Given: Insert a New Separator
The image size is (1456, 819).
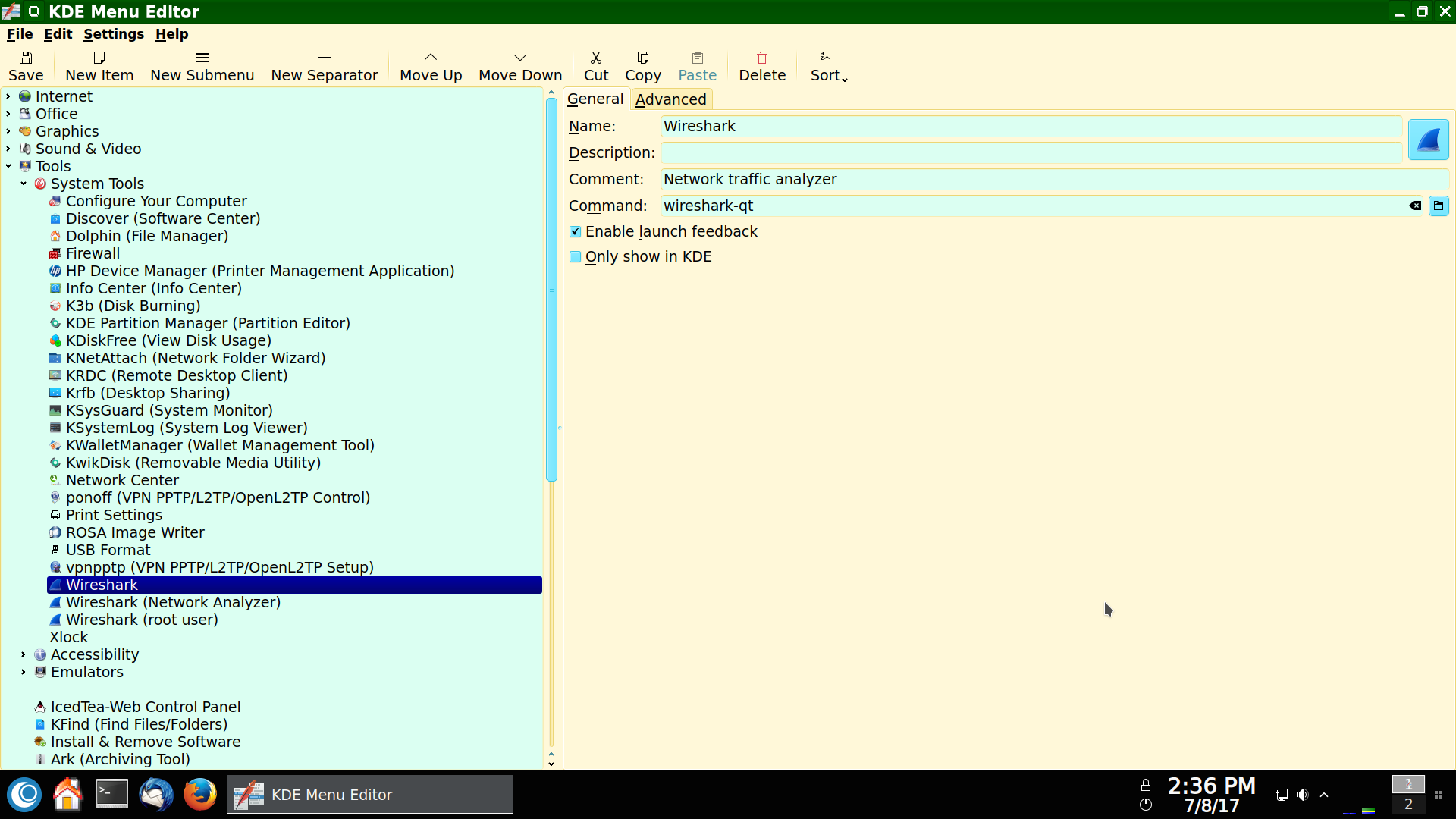Looking at the screenshot, I should click(x=325, y=66).
